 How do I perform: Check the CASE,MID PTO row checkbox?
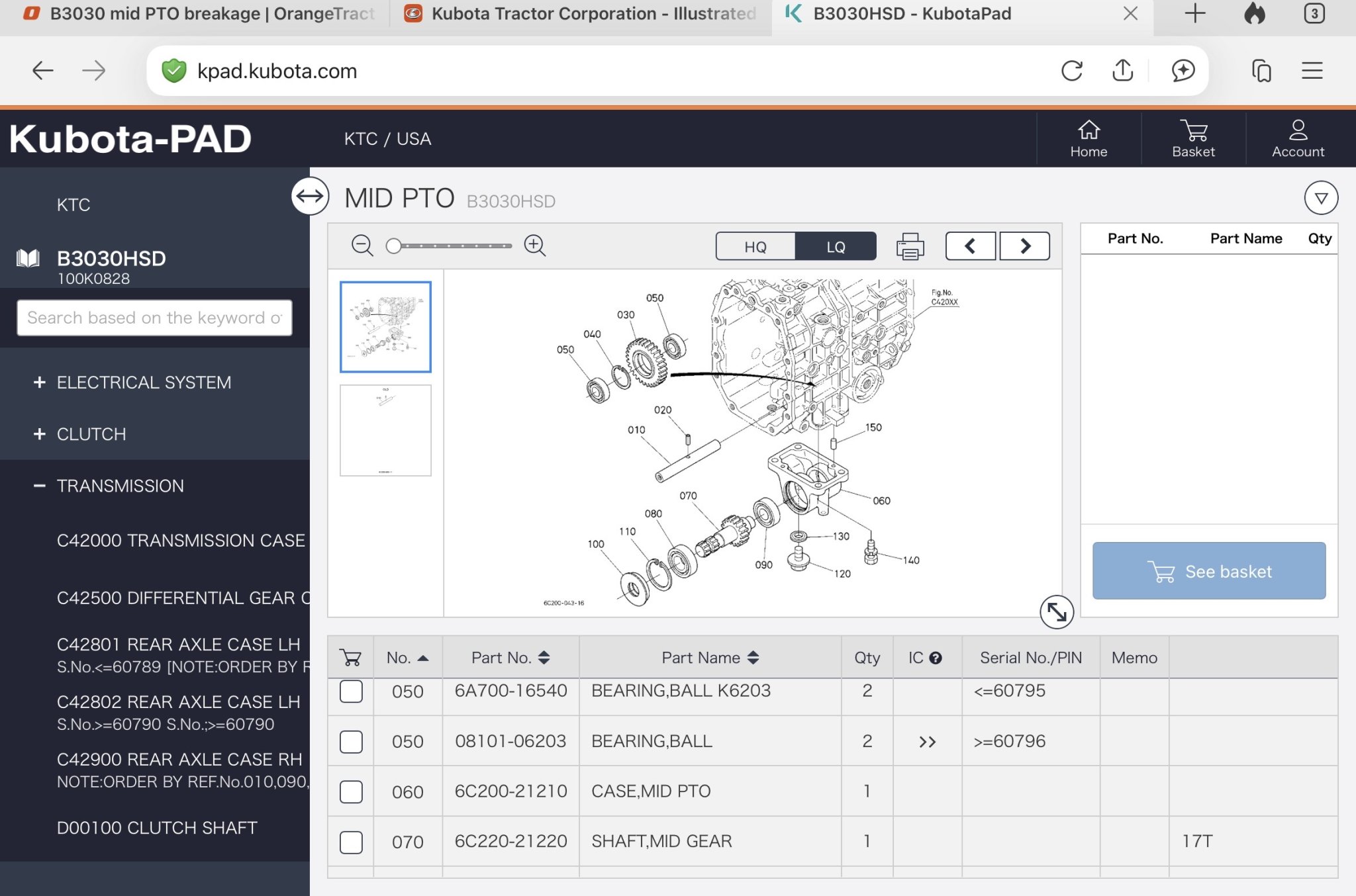[351, 792]
